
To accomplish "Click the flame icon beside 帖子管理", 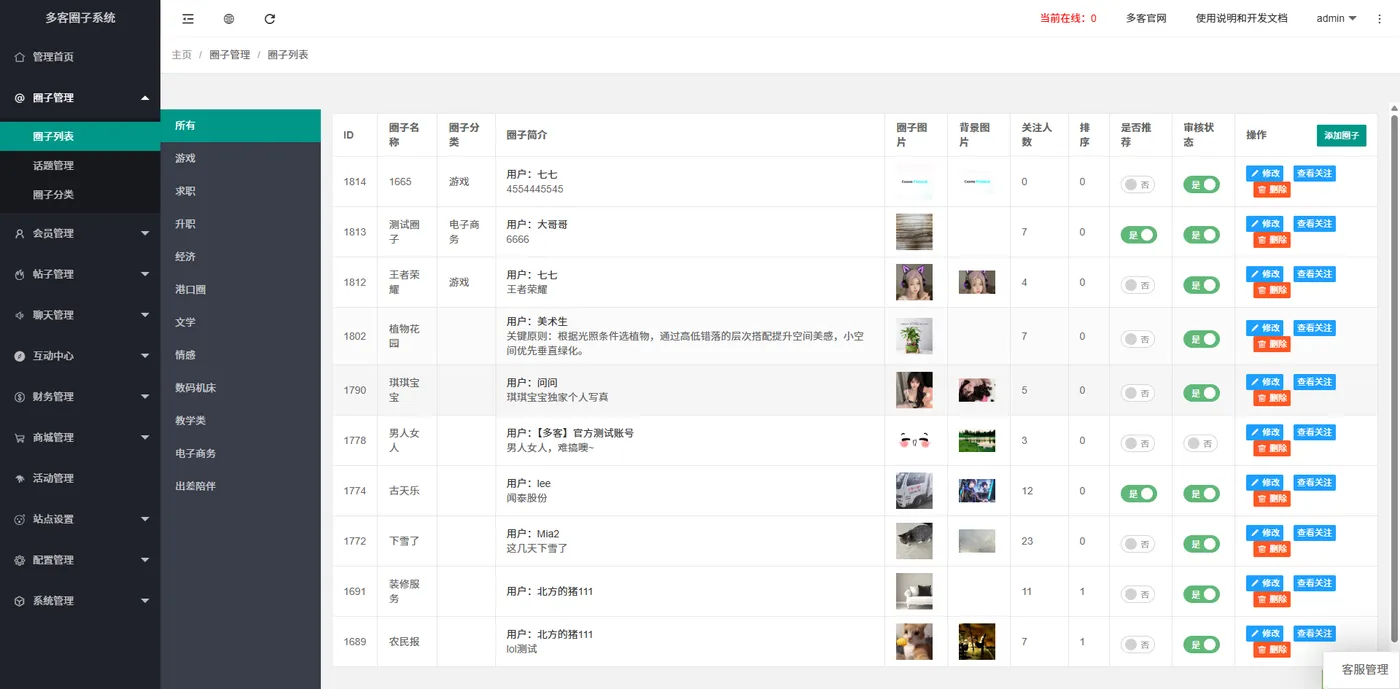I will [20, 274].
